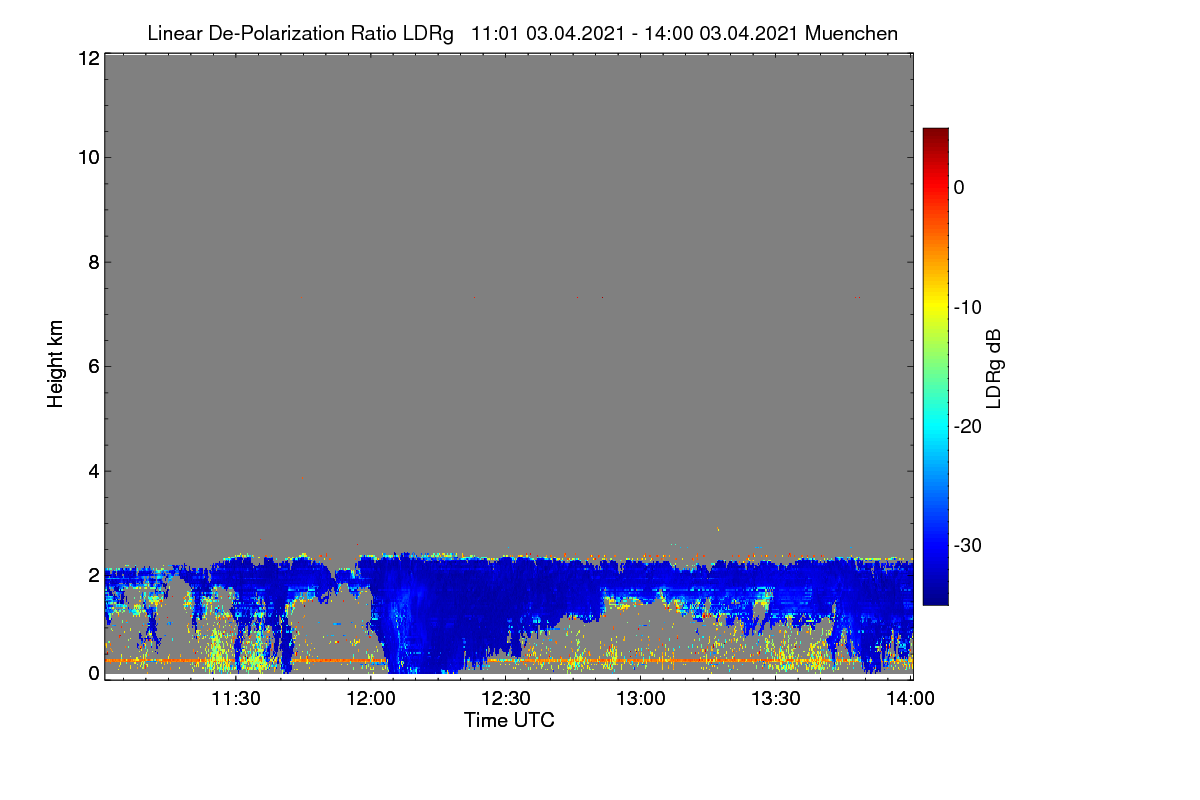Click the 'Height km' axis label

pyautogui.click(x=56, y=364)
